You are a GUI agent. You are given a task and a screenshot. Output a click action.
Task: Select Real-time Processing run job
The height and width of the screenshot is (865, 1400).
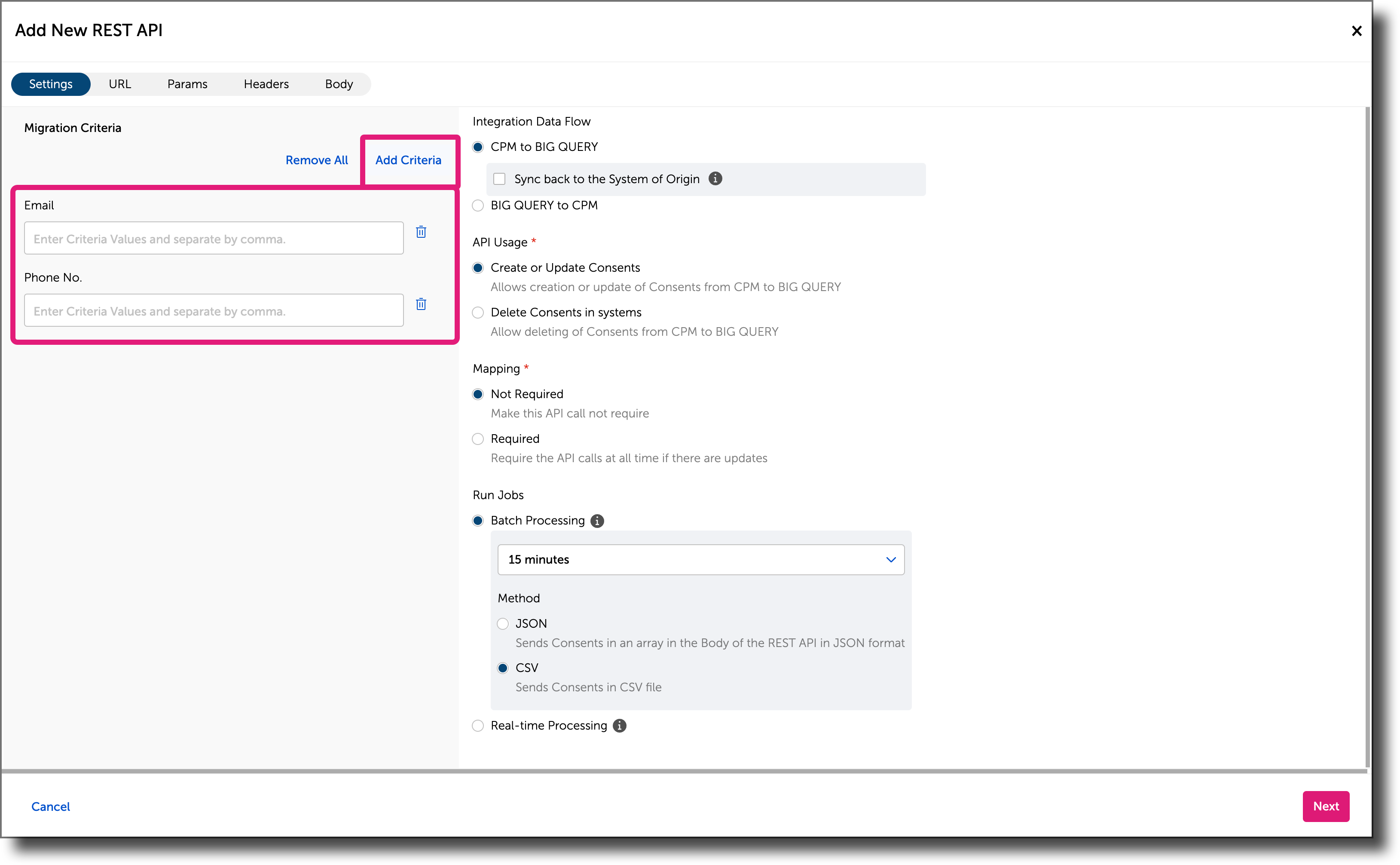tap(478, 726)
